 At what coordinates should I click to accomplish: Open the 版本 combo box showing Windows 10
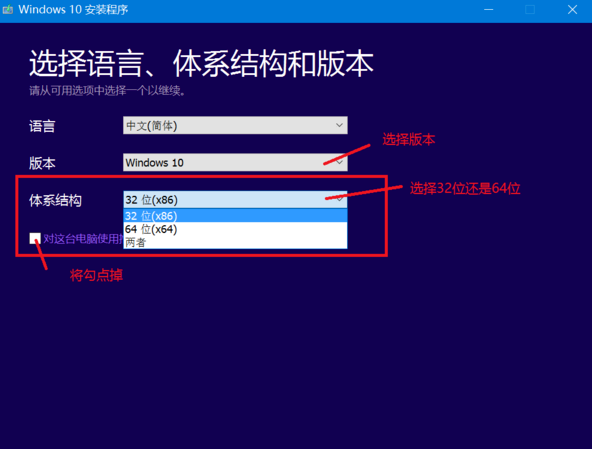pos(235,162)
